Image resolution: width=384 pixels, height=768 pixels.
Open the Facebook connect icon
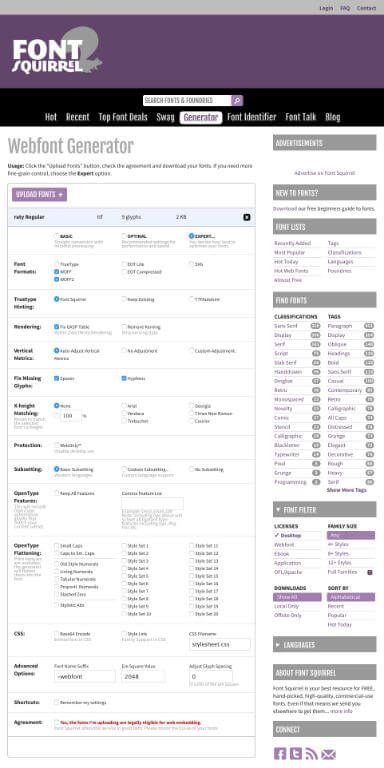point(280,753)
